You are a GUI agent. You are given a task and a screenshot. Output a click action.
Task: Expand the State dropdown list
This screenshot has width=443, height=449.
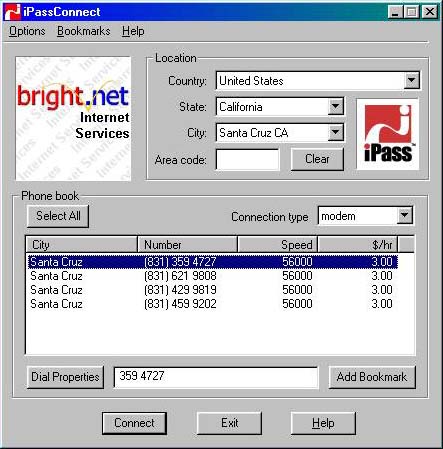(x=335, y=107)
